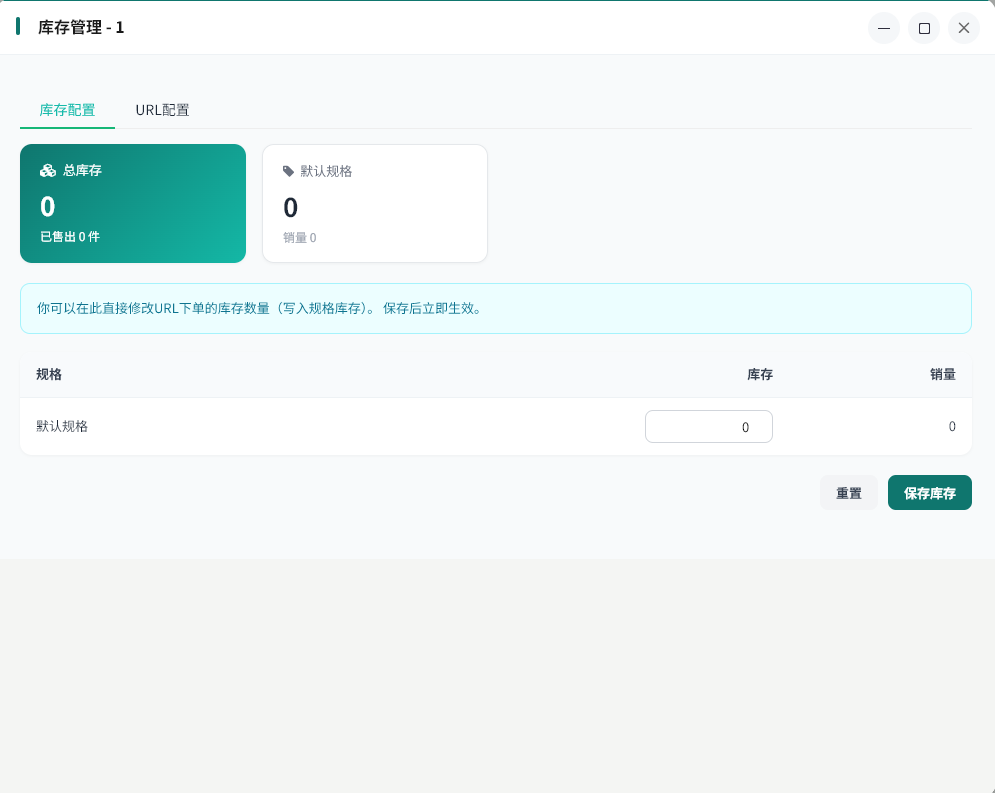
Task: Click the cubes icon on 总库存 card
Action: pos(47,171)
